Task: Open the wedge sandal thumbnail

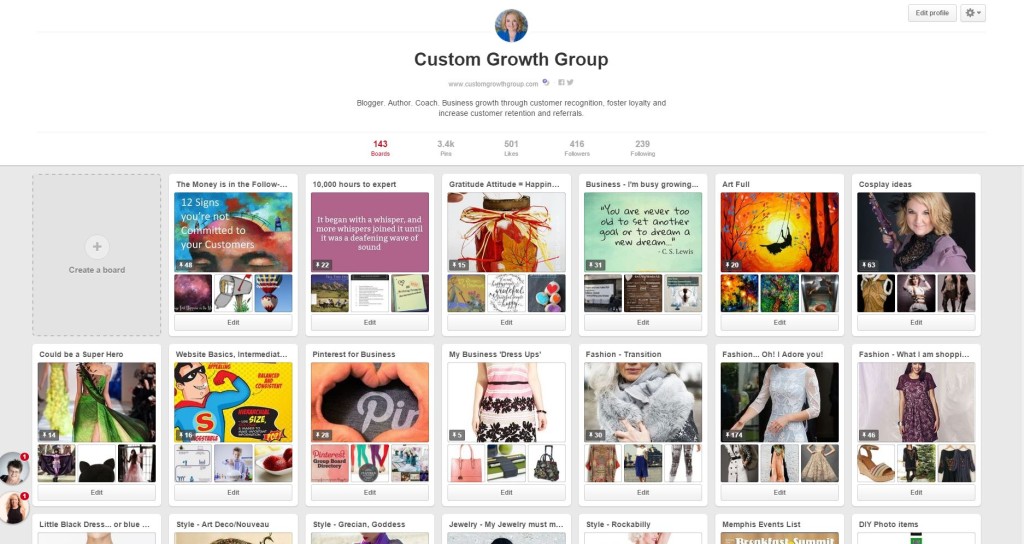Action: pos(876,463)
